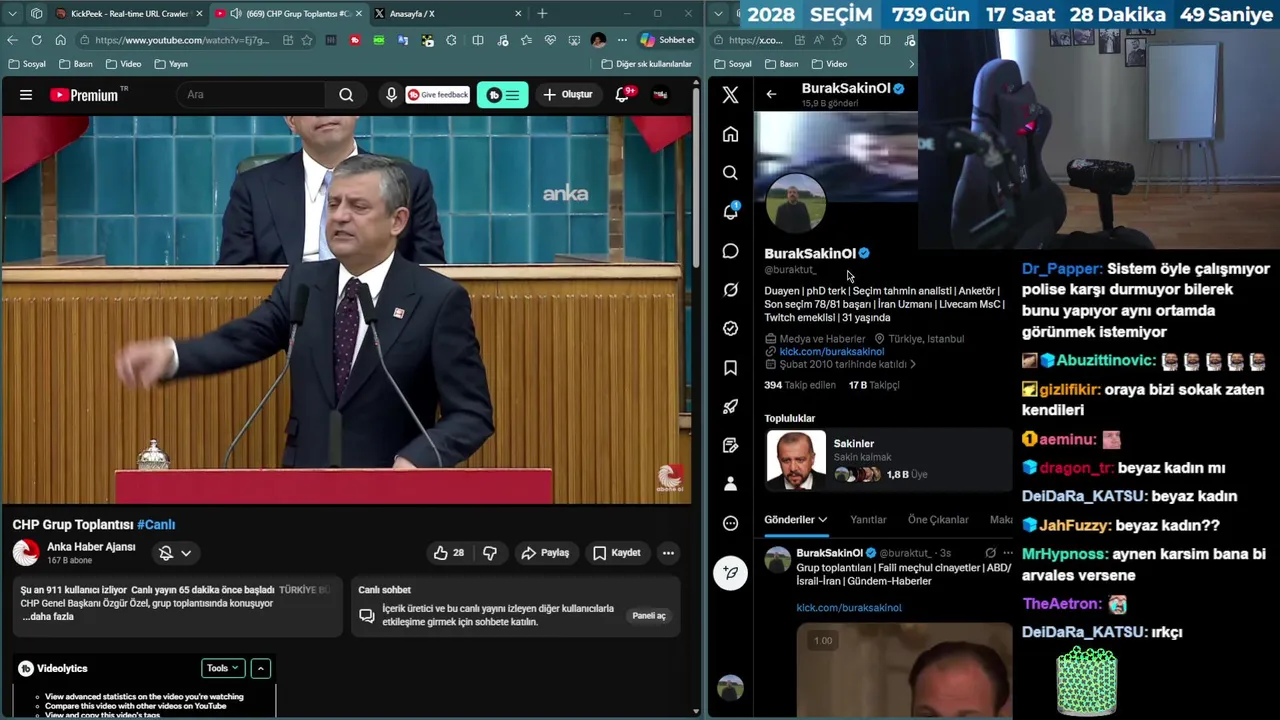Open the Yayın bookmarks folder
The height and width of the screenshot is (720, 1280).
click(171, 64)
